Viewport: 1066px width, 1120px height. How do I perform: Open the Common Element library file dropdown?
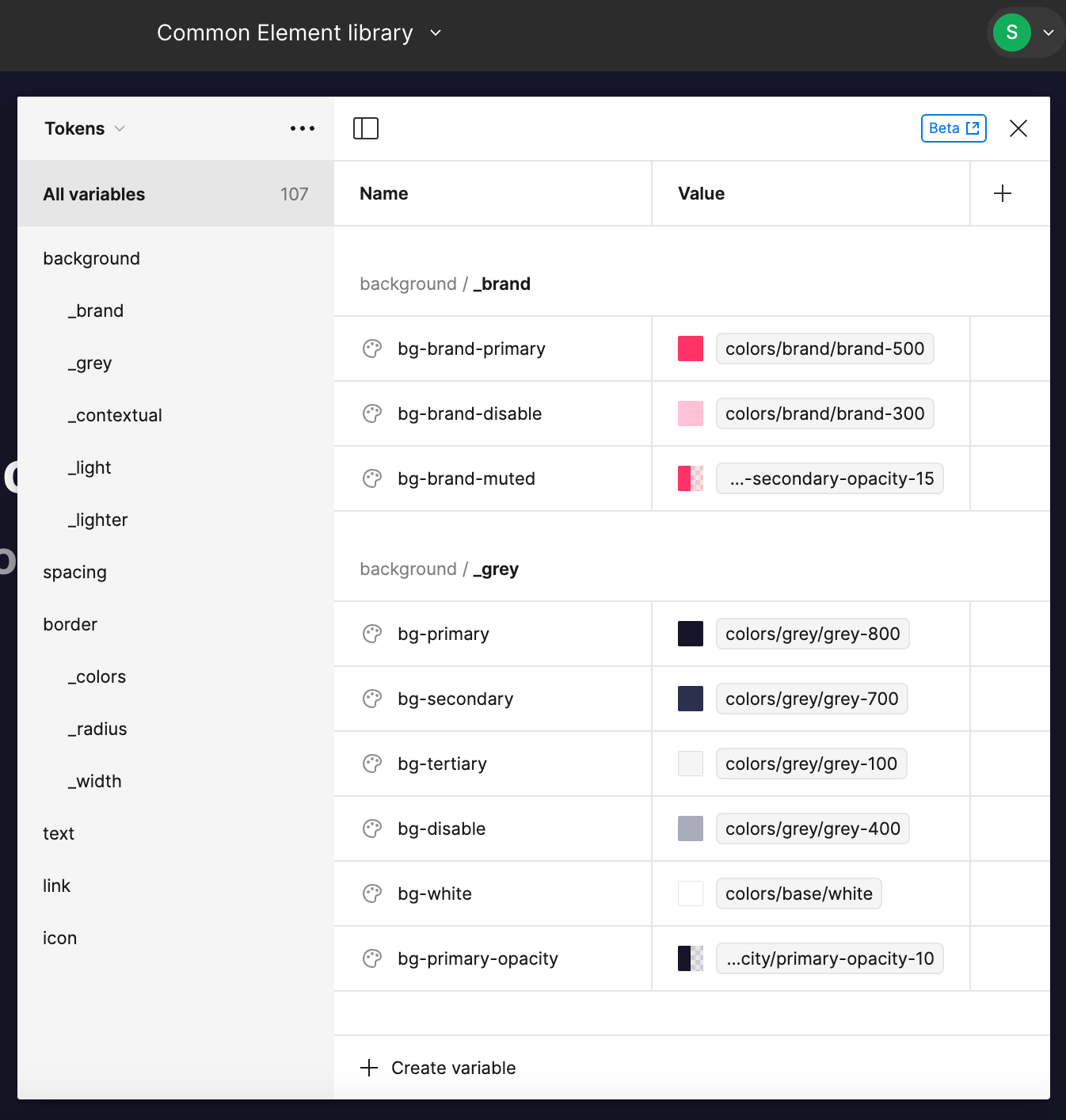coord(299,32)
